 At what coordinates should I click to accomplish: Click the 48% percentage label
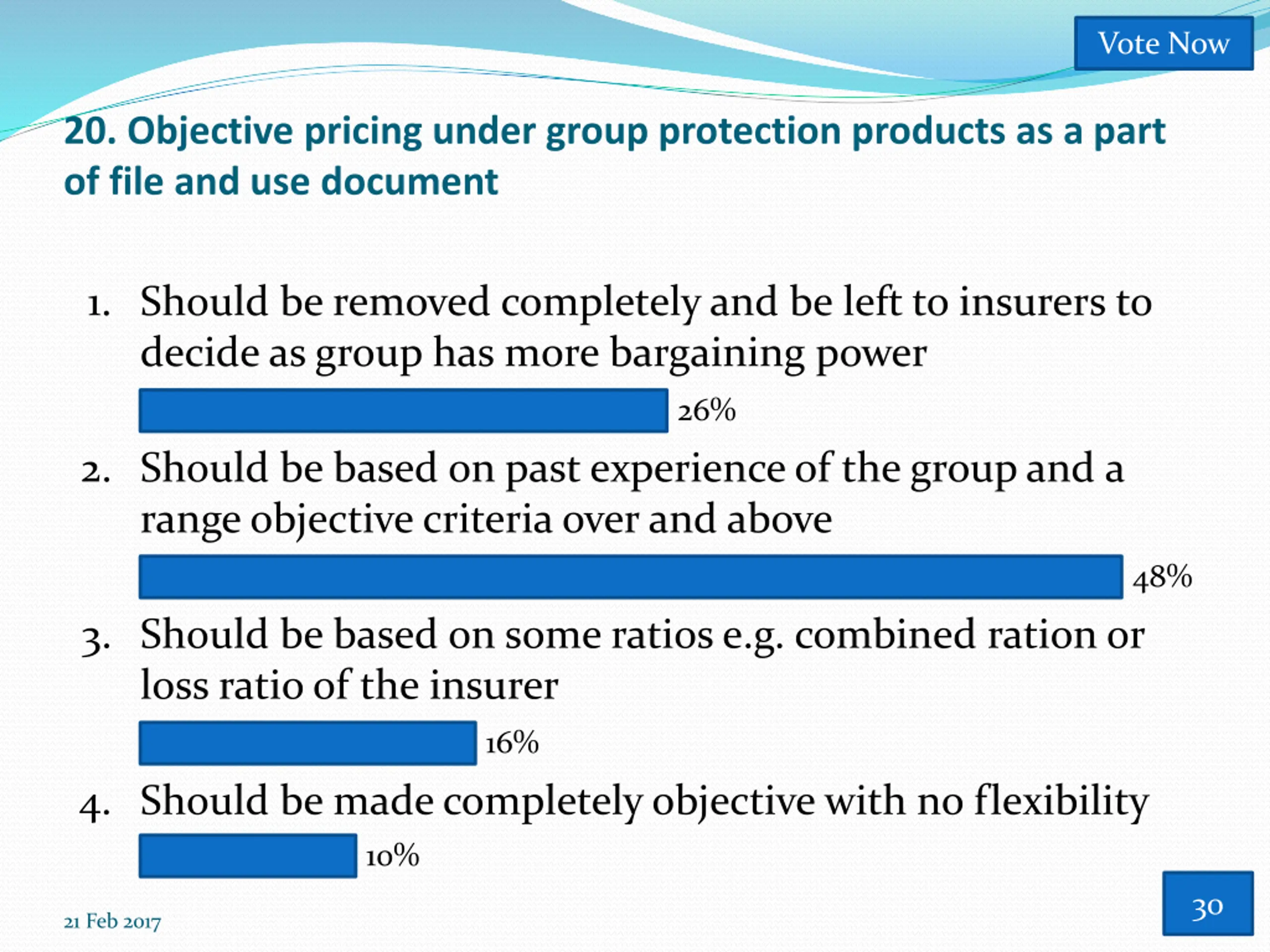click(1163, 577)
